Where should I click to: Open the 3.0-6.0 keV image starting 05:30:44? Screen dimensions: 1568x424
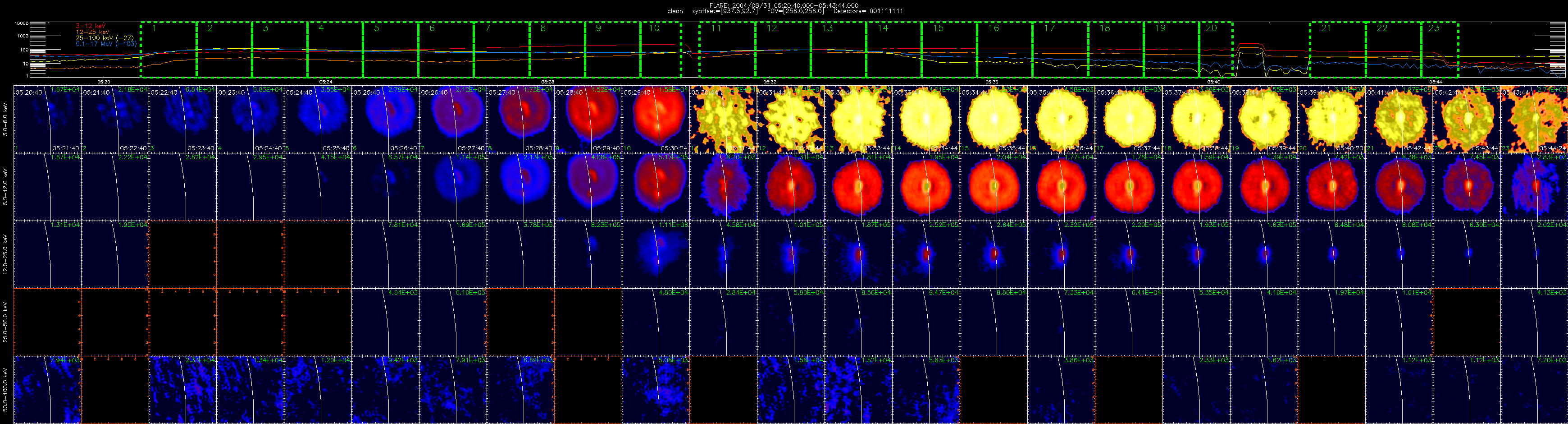click(723, 119)
